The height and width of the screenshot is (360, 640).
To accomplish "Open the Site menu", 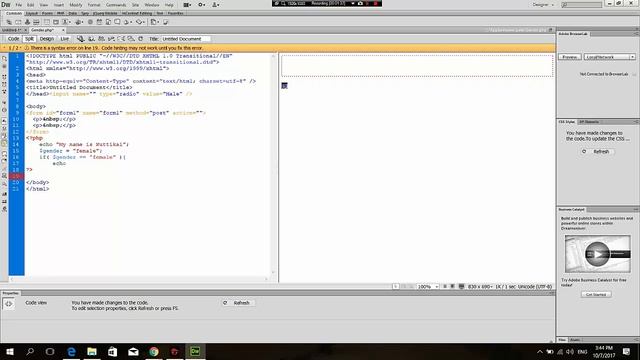I will (136, 5).
